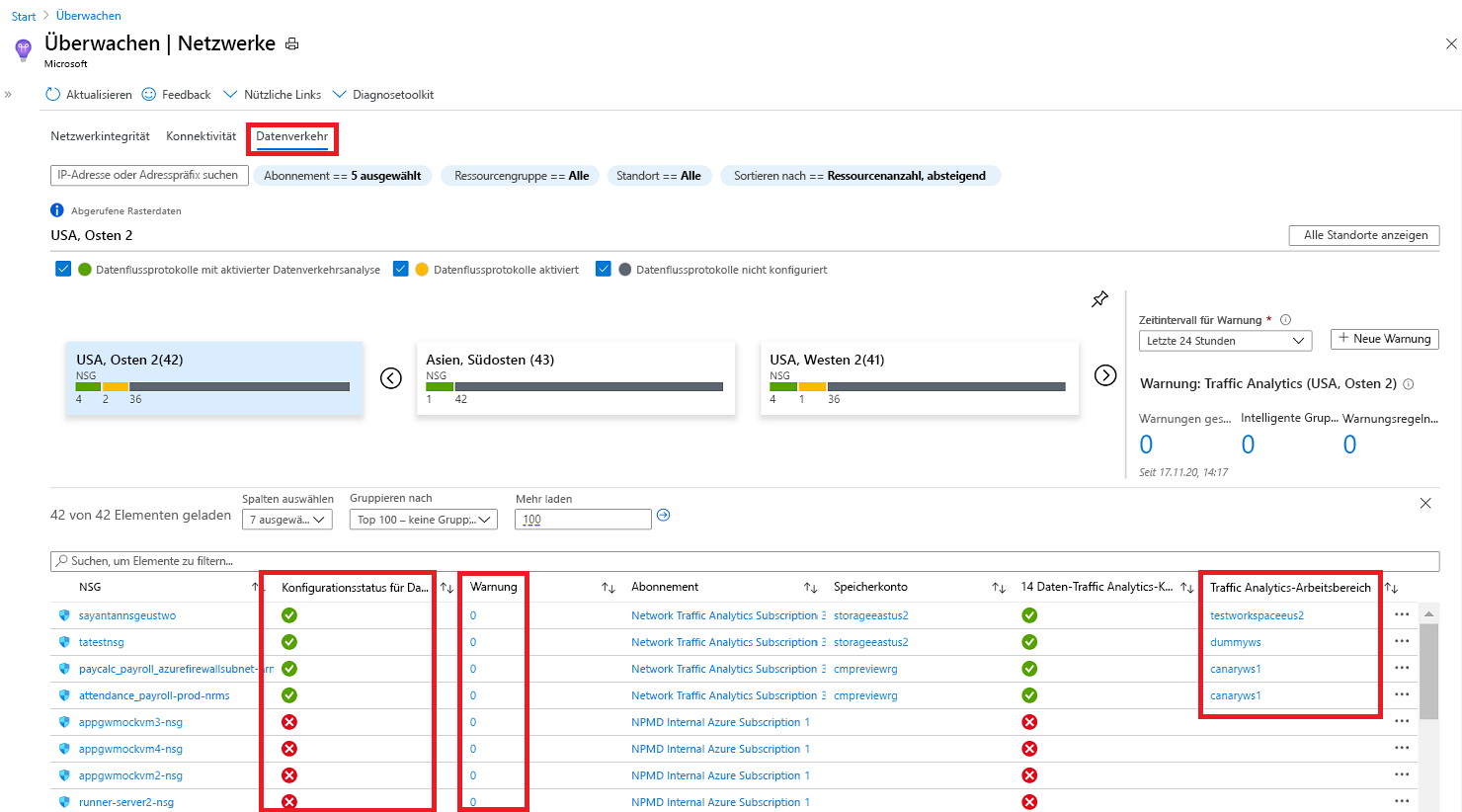Sort by Traffic Analytics-Konfiguration column arrows
Viewport: 1462px width, 812px height.
[1187, 588]
